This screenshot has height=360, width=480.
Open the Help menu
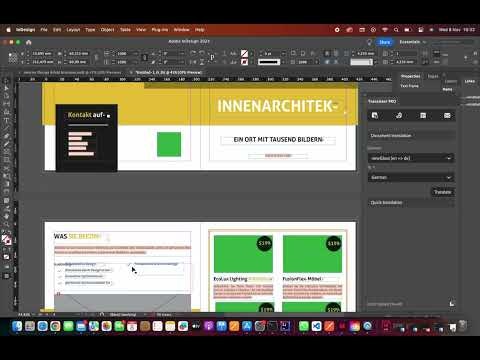(x=199, y=30)
